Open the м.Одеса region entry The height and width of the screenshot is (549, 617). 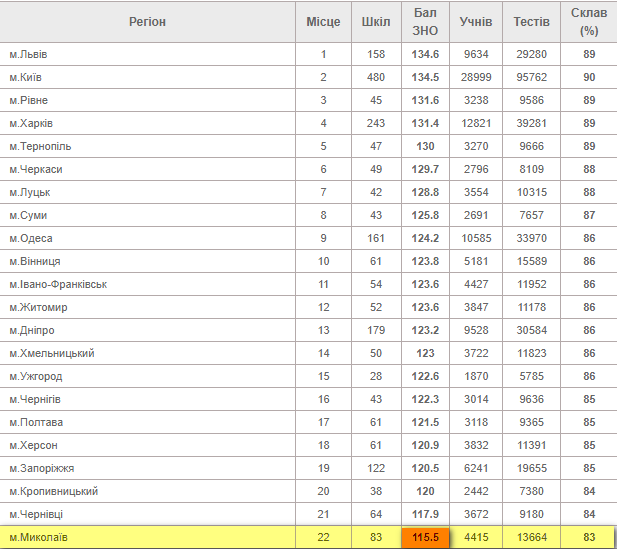tap(30, 238)
